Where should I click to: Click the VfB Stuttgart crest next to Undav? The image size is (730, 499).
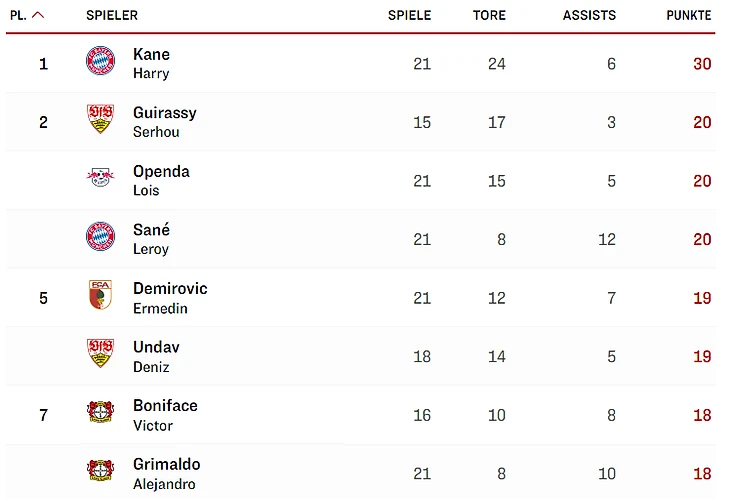[x=100, y=354]
